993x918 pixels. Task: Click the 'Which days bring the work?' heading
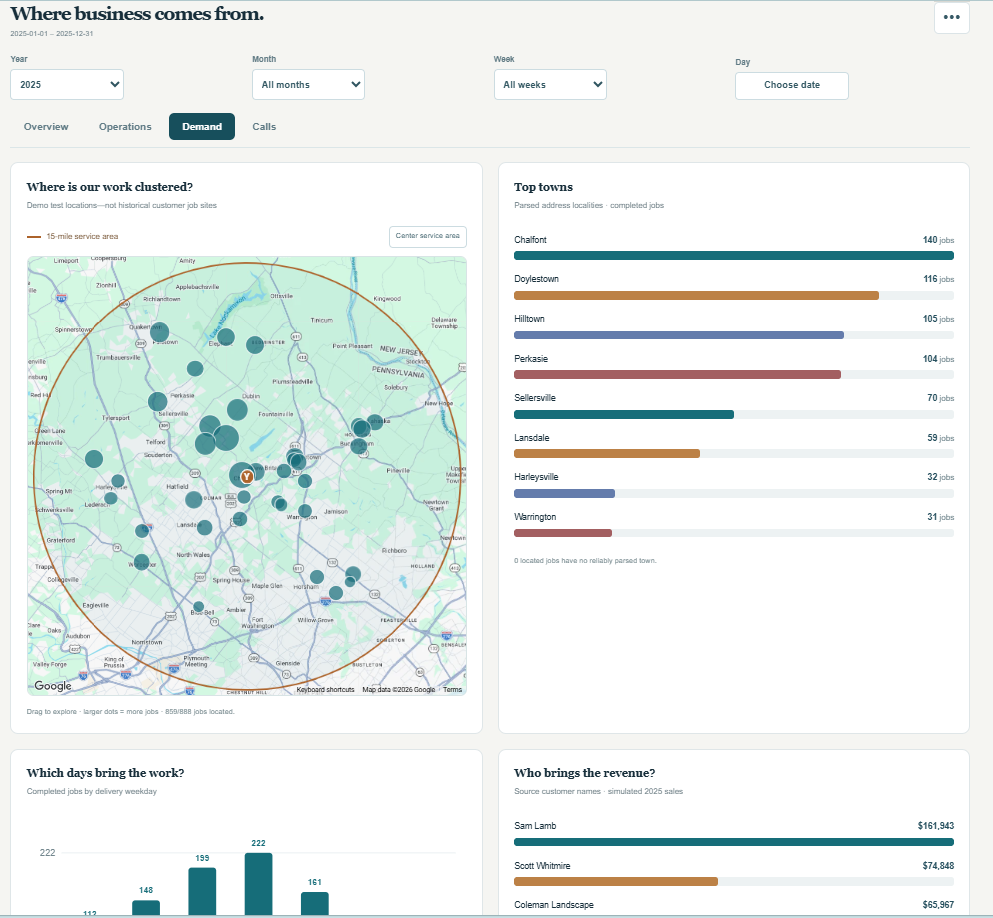tap(105, 773)
